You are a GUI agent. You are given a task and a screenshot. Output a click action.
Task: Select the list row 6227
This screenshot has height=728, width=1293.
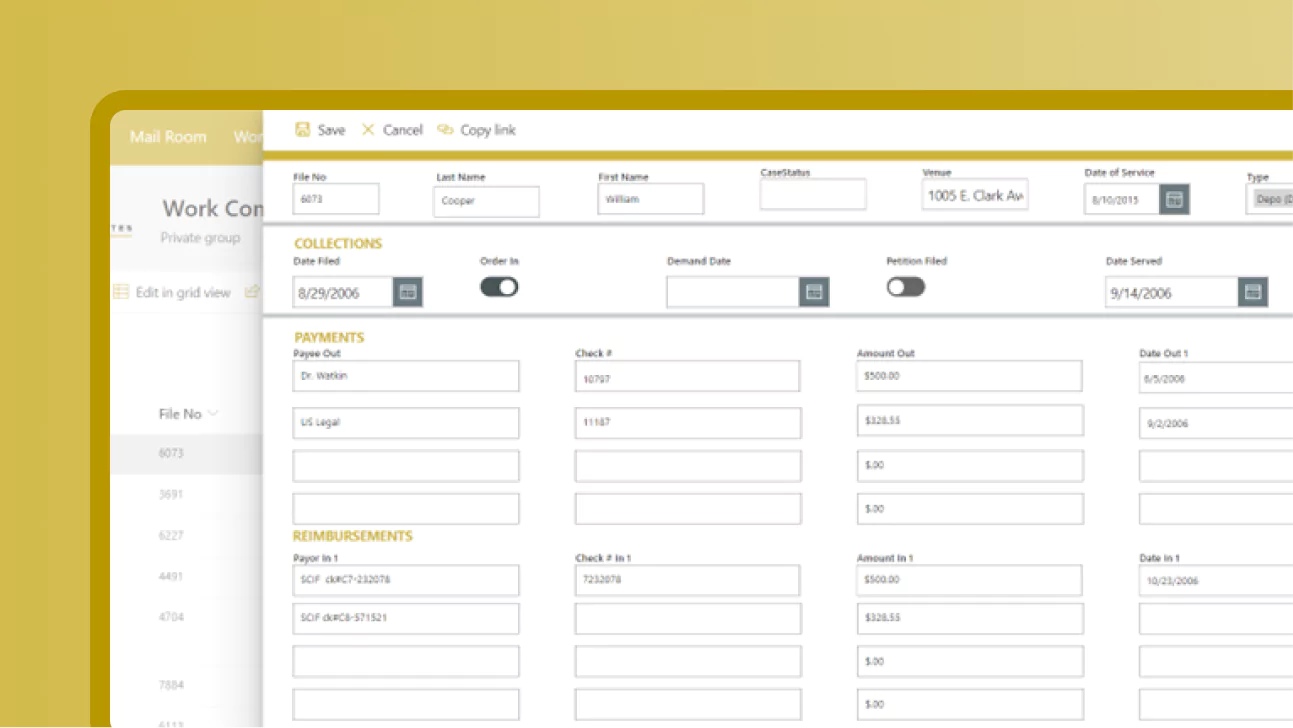186,535
